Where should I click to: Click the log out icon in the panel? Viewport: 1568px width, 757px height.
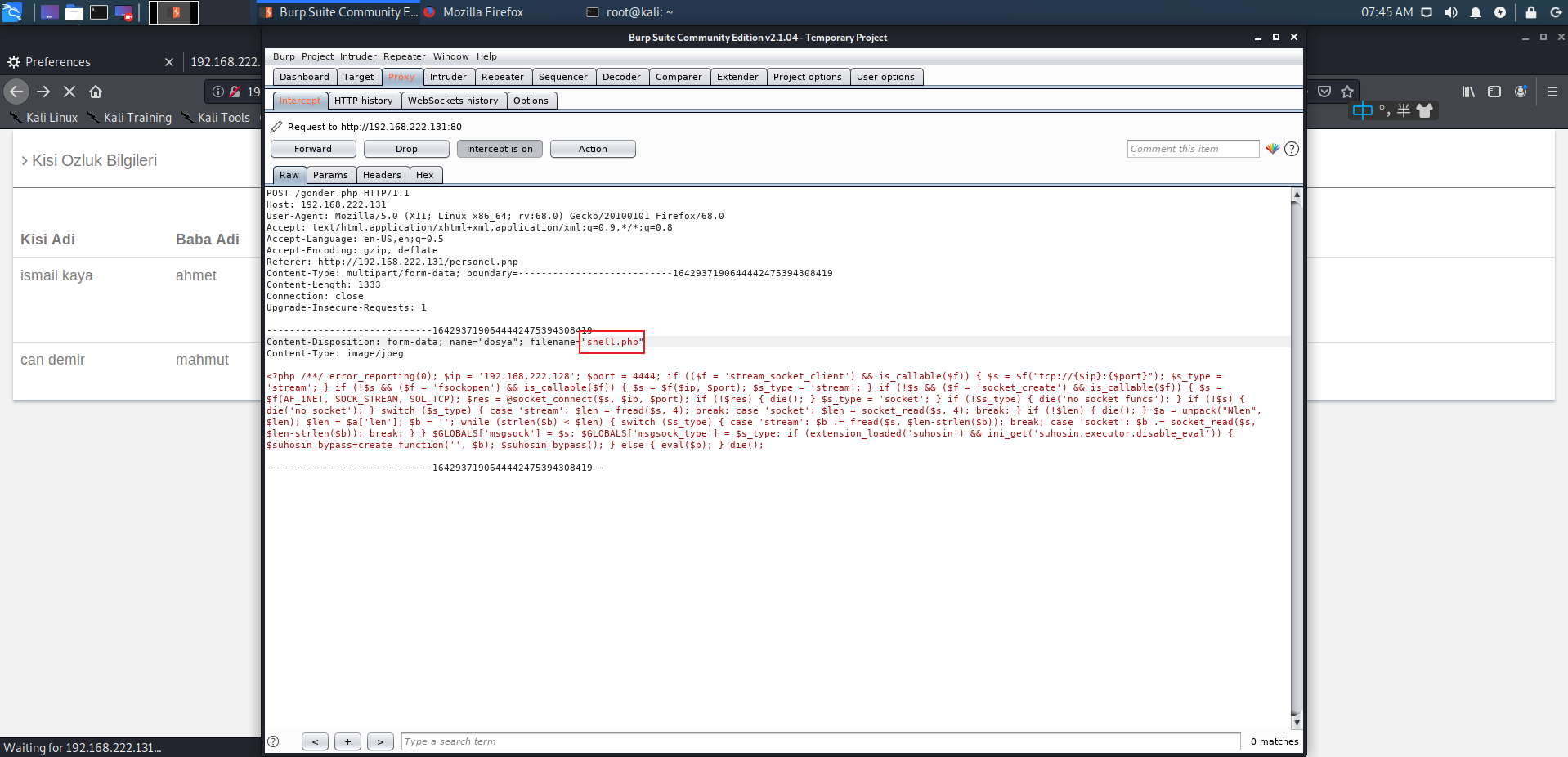(x=1556, y=12)
